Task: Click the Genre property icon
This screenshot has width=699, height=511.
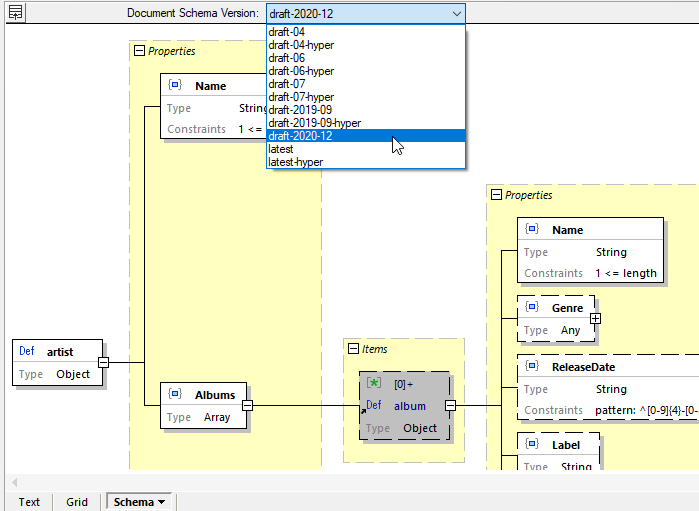Action: 531,308
